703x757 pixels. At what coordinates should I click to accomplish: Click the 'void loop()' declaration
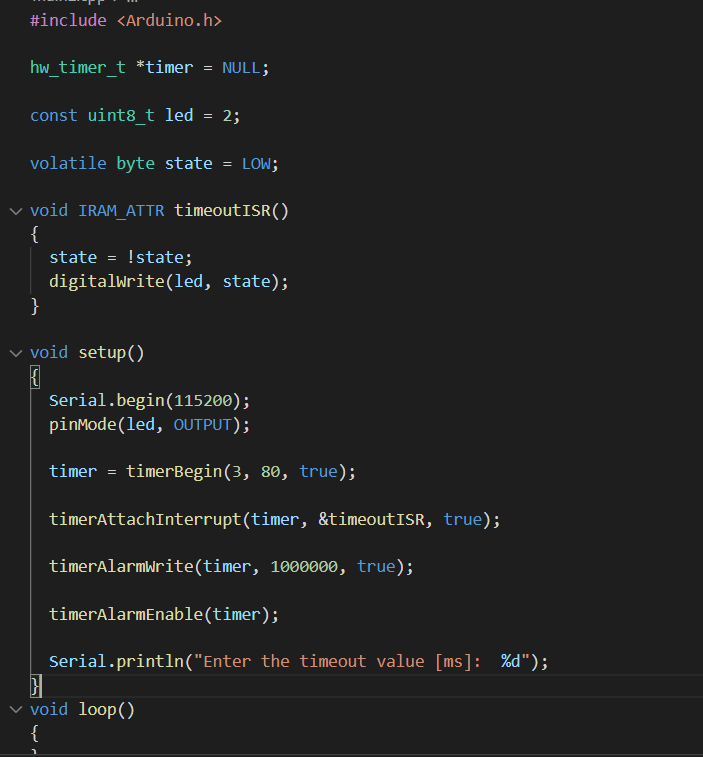coord(82,709)
